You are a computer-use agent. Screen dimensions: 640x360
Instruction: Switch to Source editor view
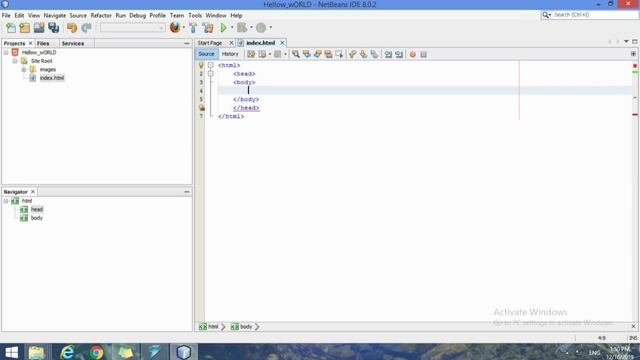[x=206, y=54]
